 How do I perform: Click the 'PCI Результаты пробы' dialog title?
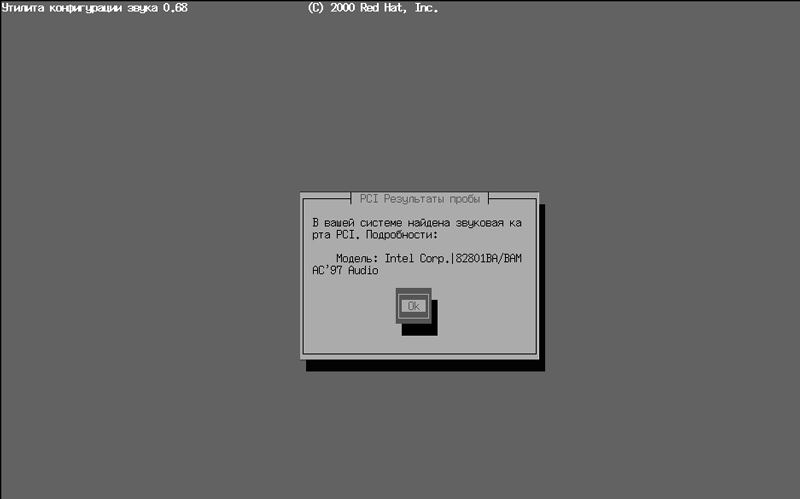coord(419,198)
